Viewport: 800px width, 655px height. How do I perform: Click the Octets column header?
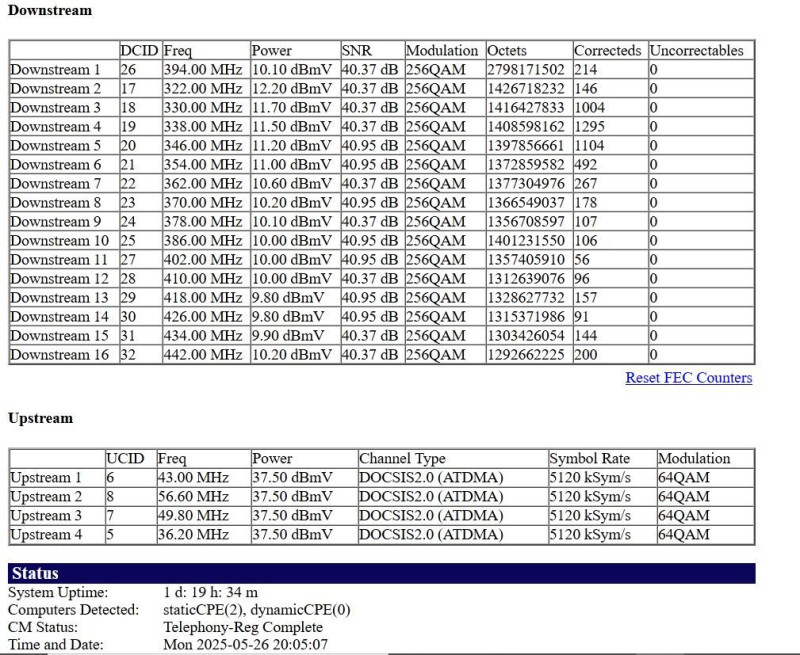pyautogui.click(x=507, y=51)
